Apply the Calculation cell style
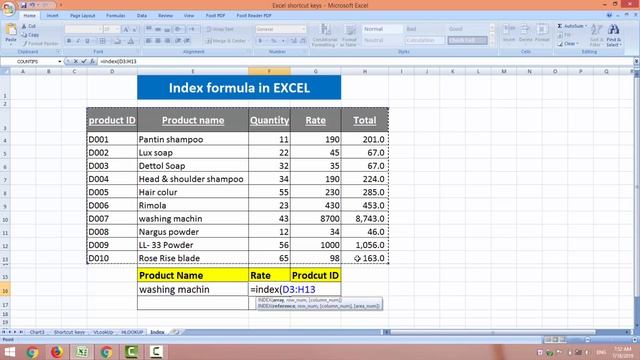Screen dimensions: 640x360 pyautogui.click(x=424, y=40)
